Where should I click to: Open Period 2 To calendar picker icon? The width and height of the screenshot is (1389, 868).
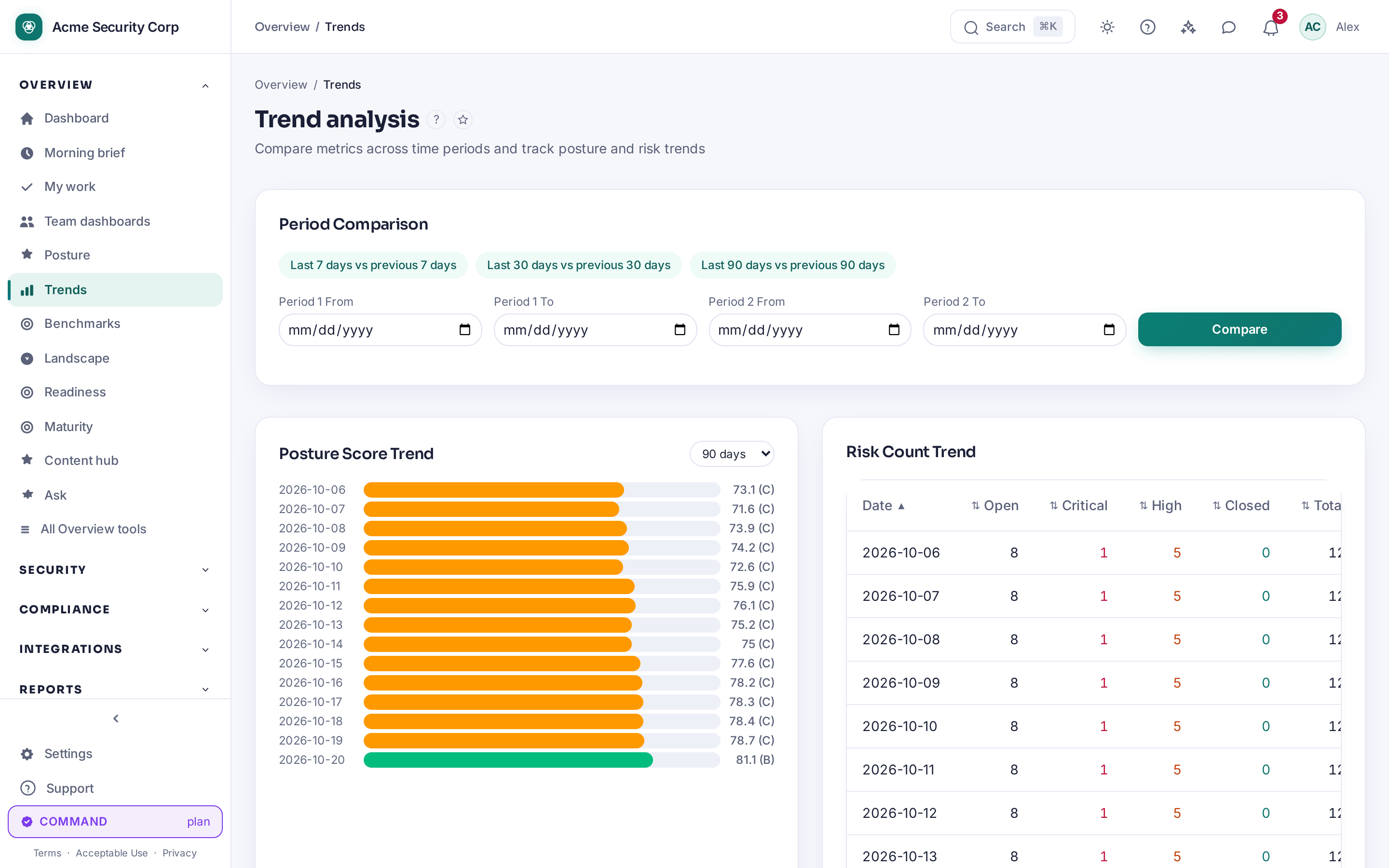pos(1109,329)
